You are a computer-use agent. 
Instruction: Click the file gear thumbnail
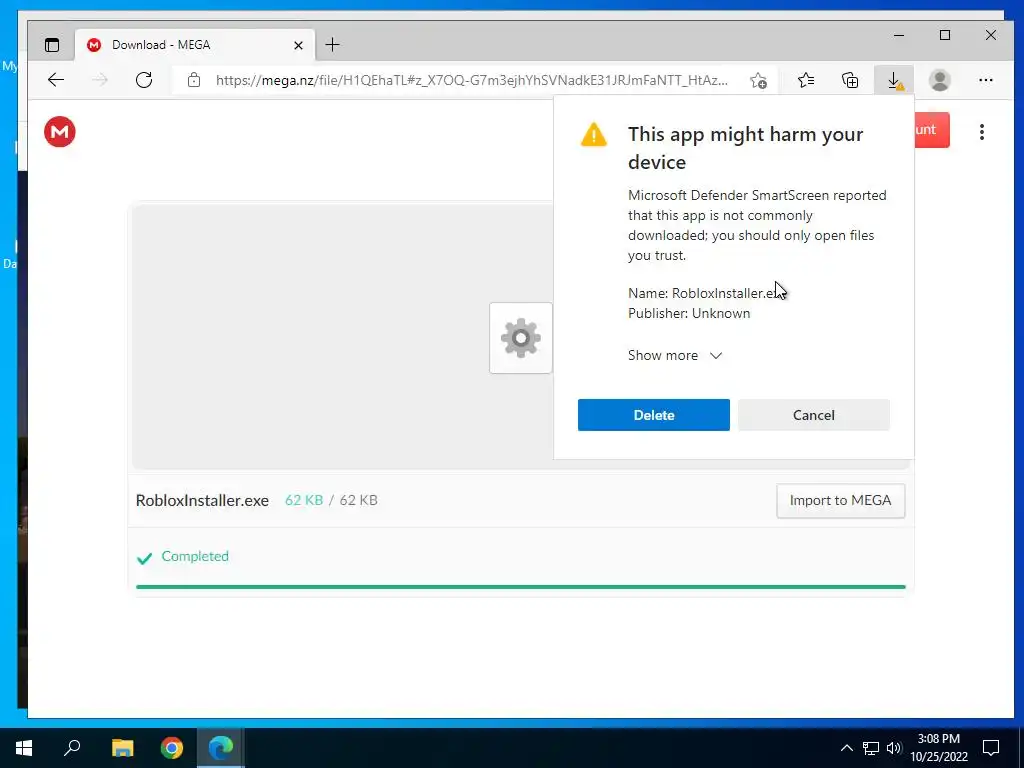pyautogui.click(x=520, y=338)
